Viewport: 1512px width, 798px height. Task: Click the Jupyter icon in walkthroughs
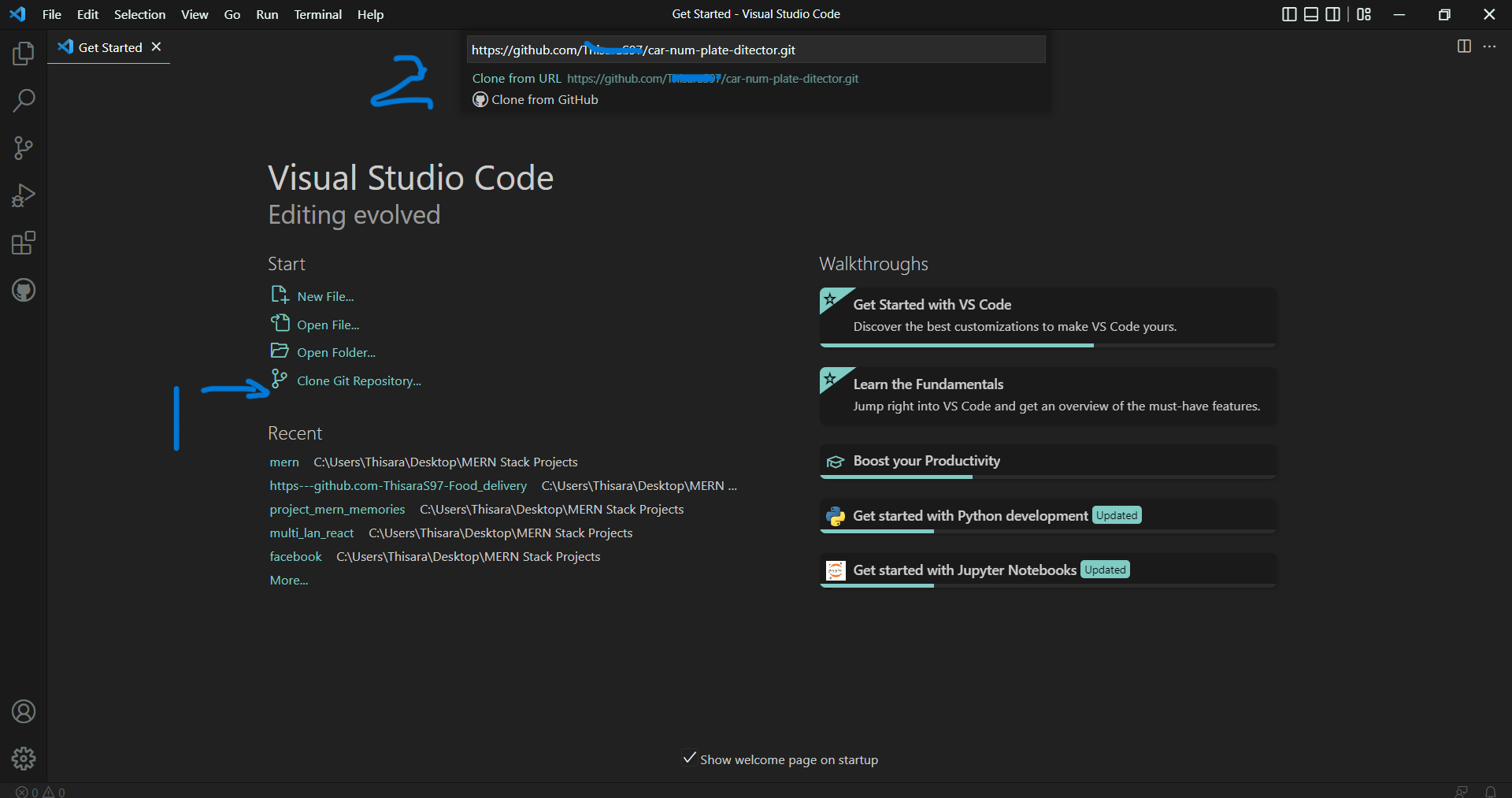[x=836, y=570]
